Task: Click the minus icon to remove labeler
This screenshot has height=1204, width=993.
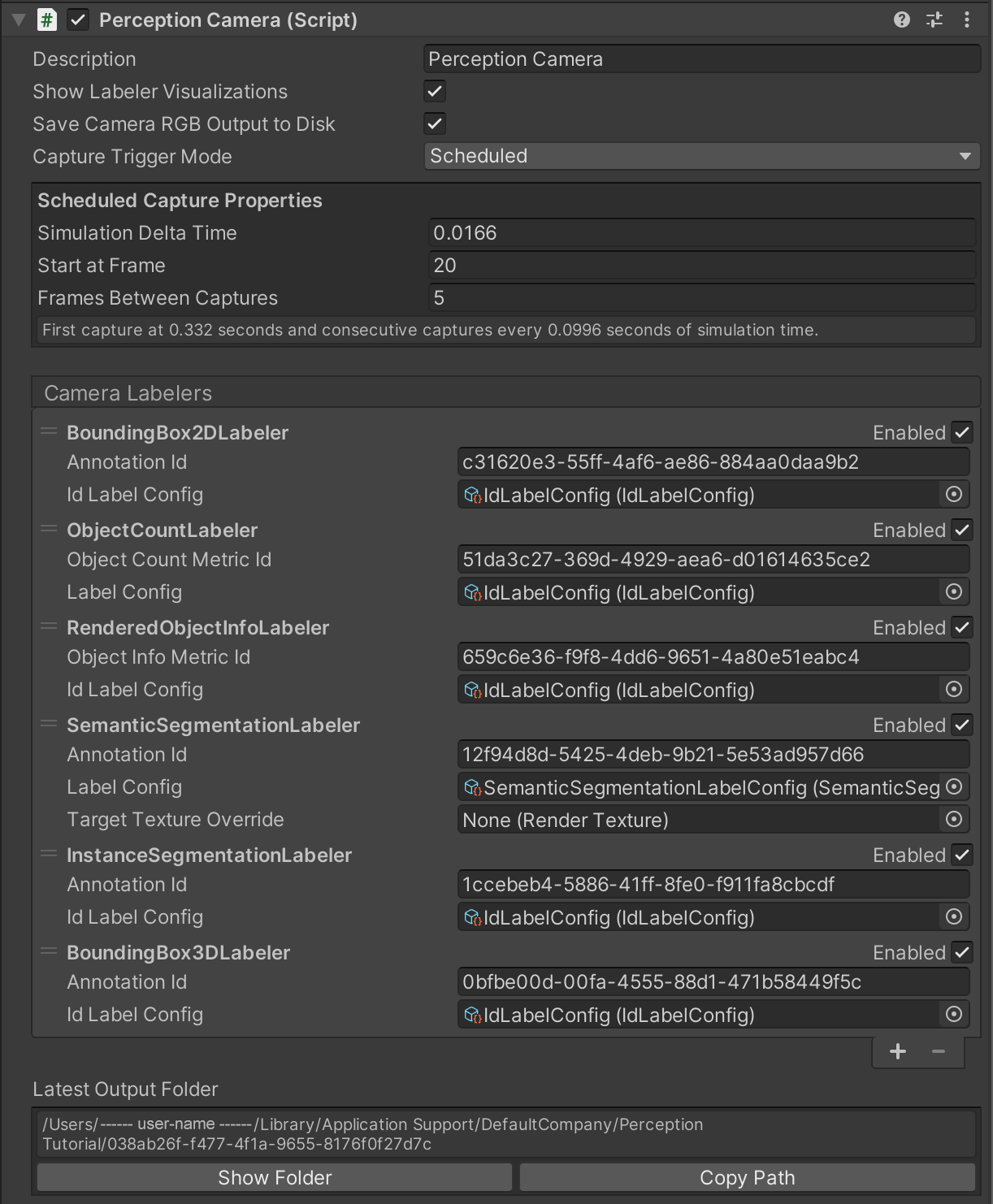Action: tap(939, 1052)
